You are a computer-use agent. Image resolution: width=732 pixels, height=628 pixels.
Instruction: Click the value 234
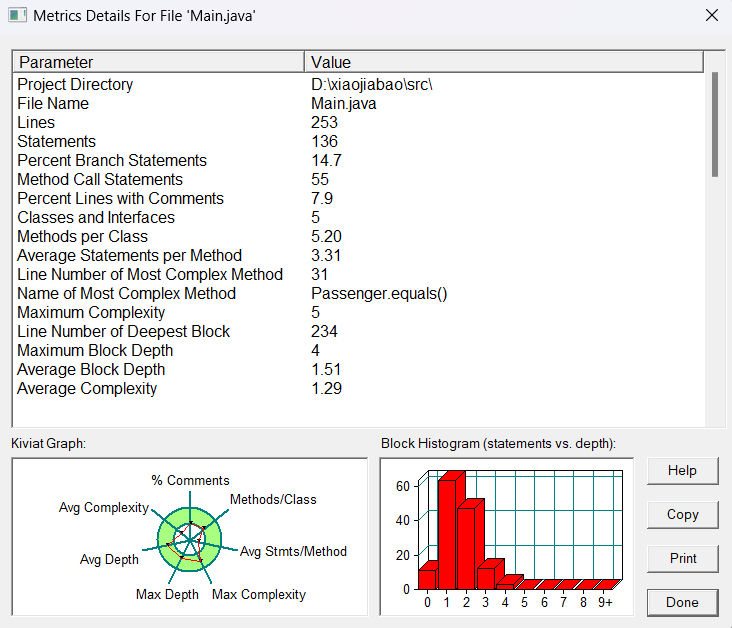[x=324, y=332]
